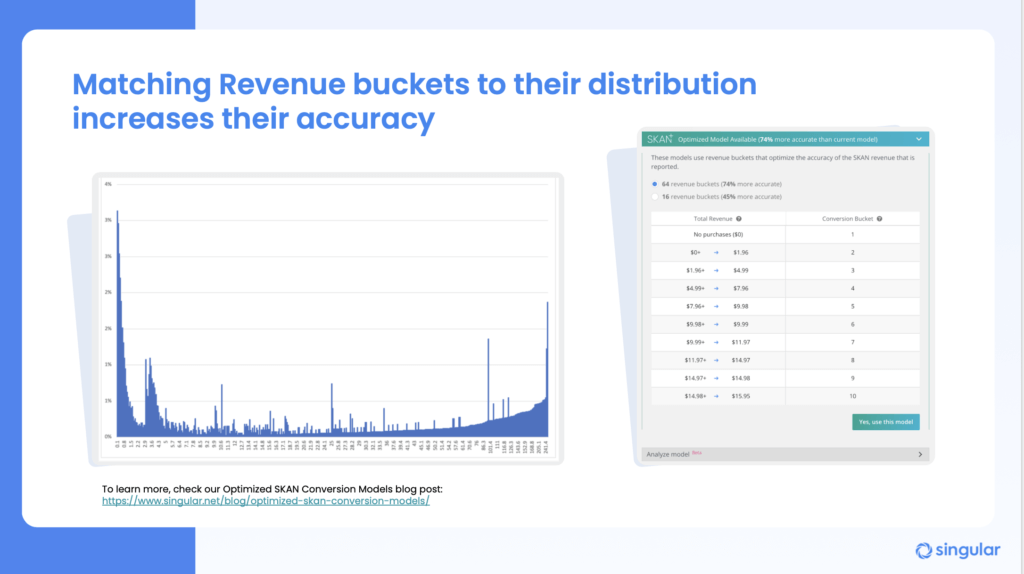This screenshot has width=1024, height=574.
Task: Click the Singular logo at the bottom
Action: click(957, 550)
